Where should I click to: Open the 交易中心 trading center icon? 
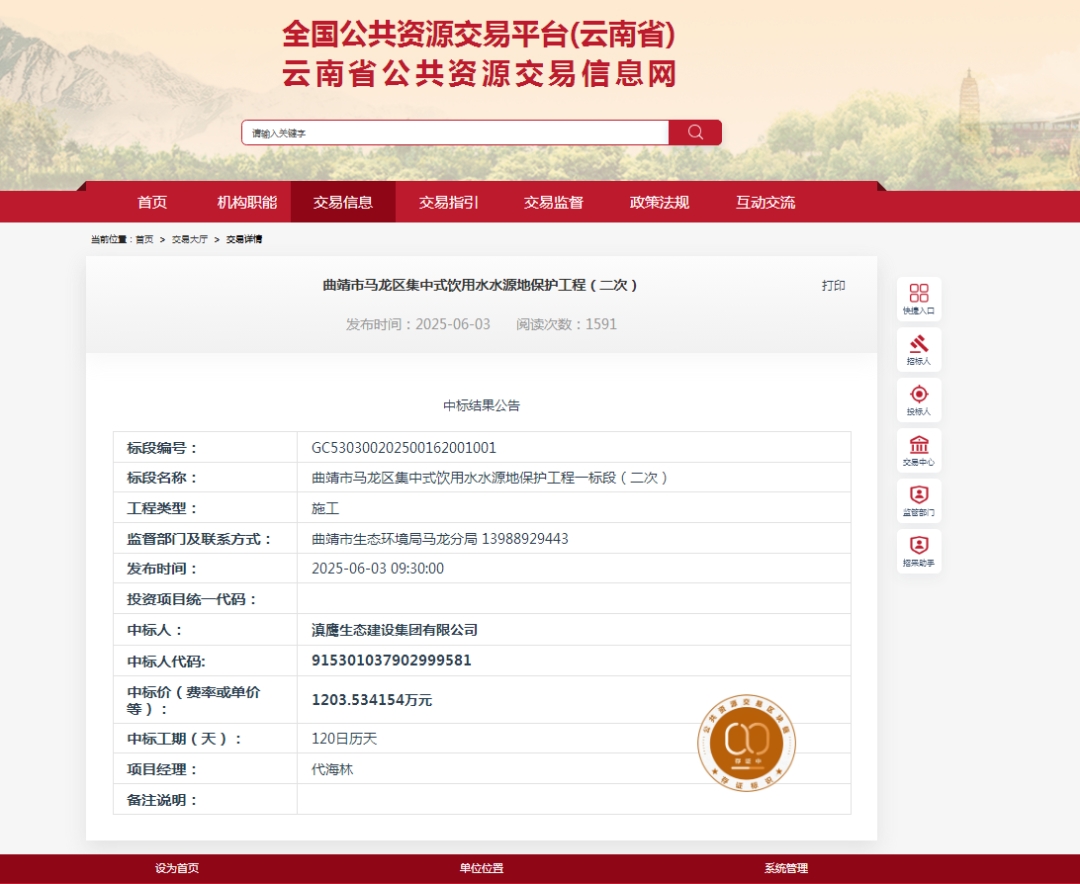(918, 449)
